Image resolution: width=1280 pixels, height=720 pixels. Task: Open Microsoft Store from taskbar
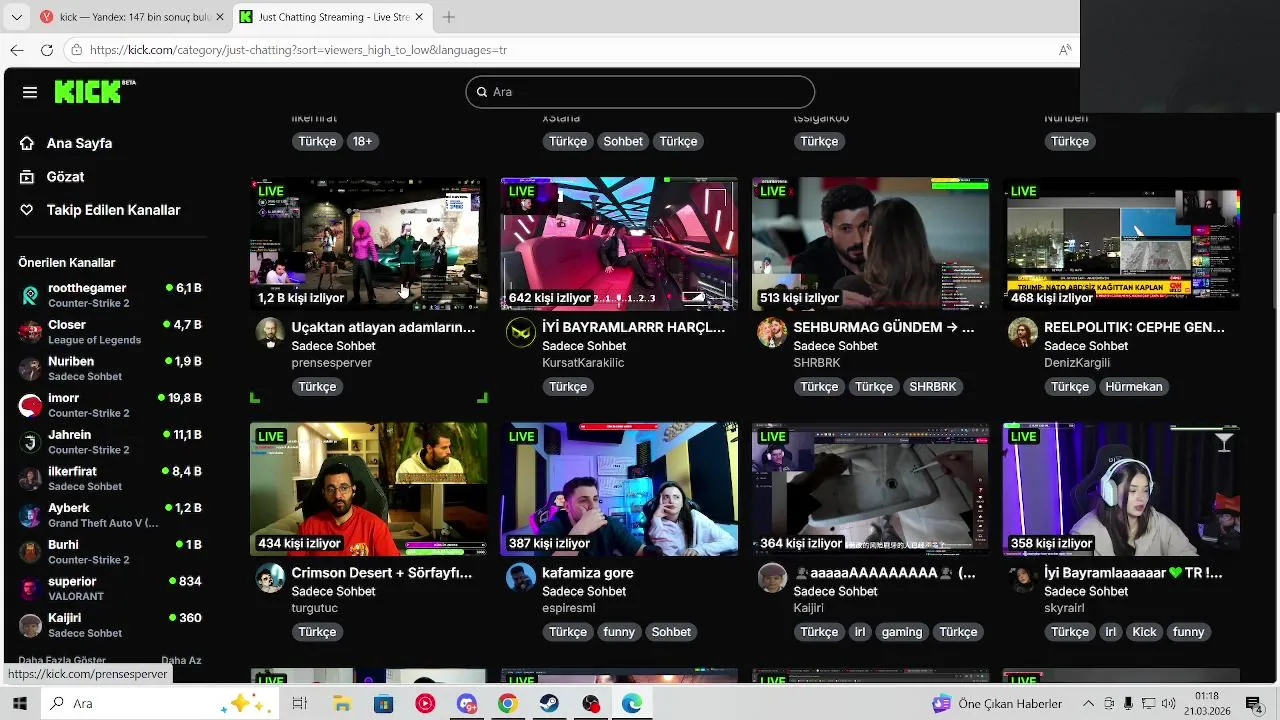coord(383,704)
